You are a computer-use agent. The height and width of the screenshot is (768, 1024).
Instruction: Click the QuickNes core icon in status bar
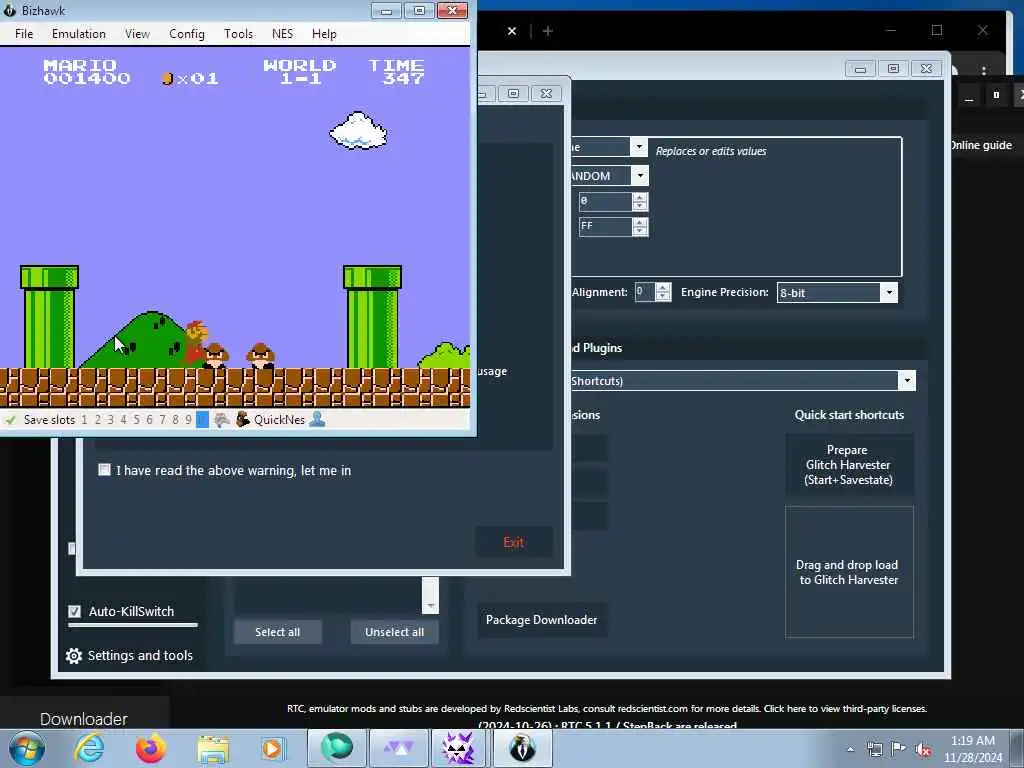(242, 419)
